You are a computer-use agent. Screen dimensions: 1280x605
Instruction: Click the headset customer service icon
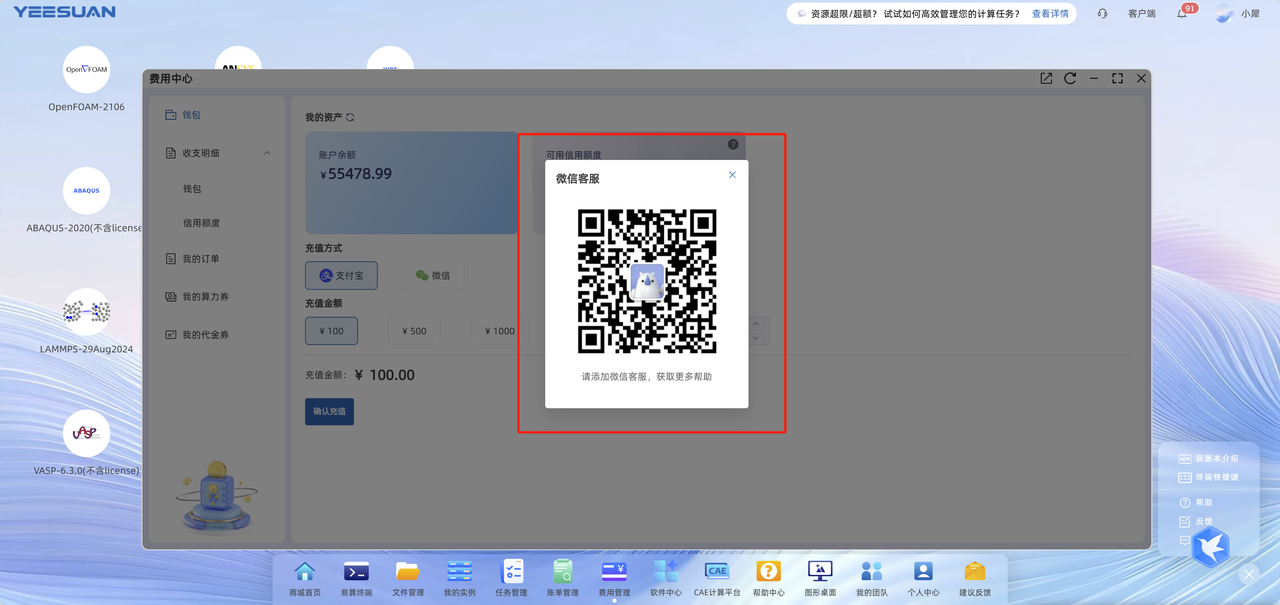pos(1102,14)
